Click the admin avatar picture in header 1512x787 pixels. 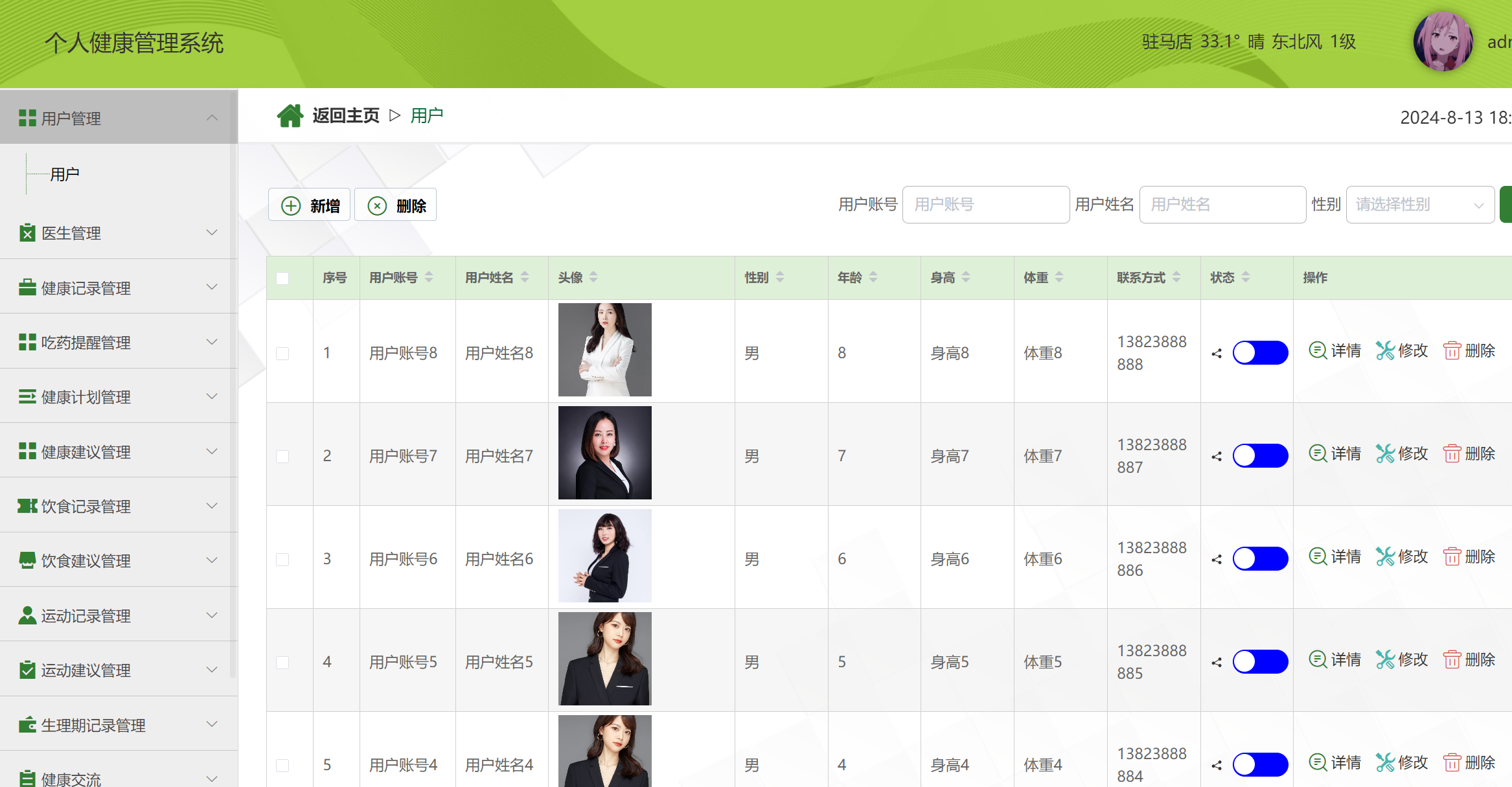pyautogui.click(x=1443, y=41)
